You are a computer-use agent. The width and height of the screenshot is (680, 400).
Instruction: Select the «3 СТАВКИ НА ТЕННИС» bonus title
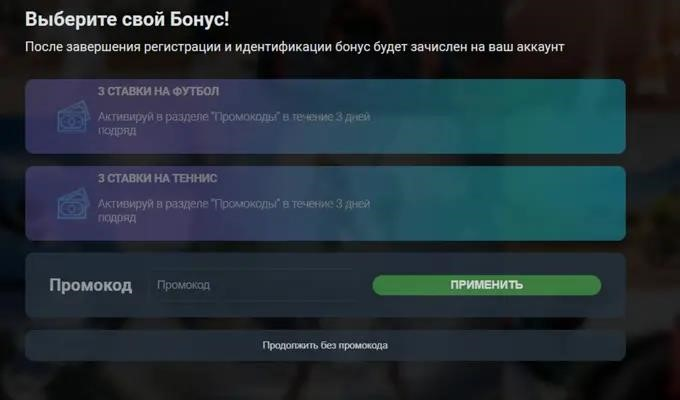[x=157, y=178]
